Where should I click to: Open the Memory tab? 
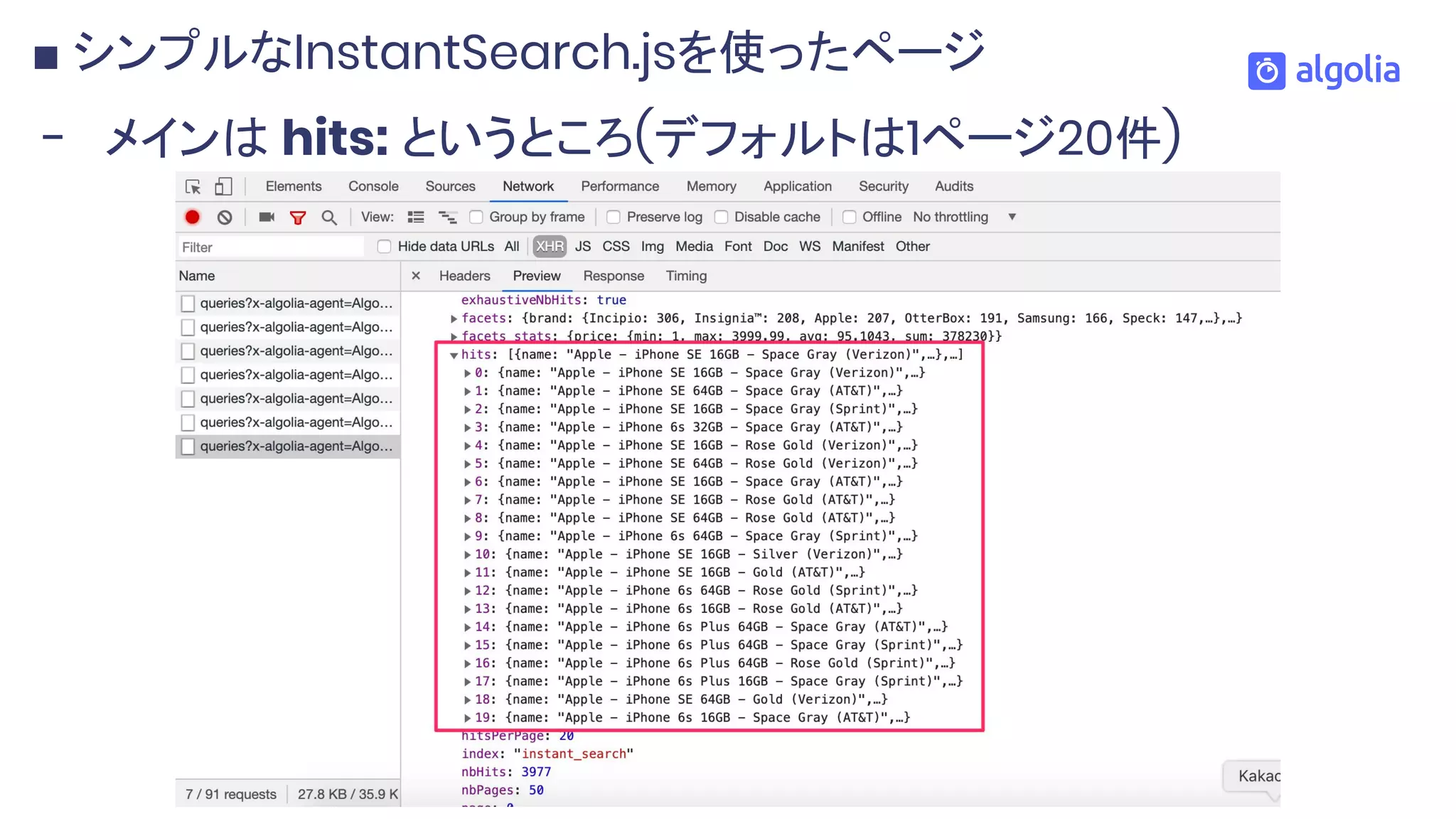click(711, 186)
